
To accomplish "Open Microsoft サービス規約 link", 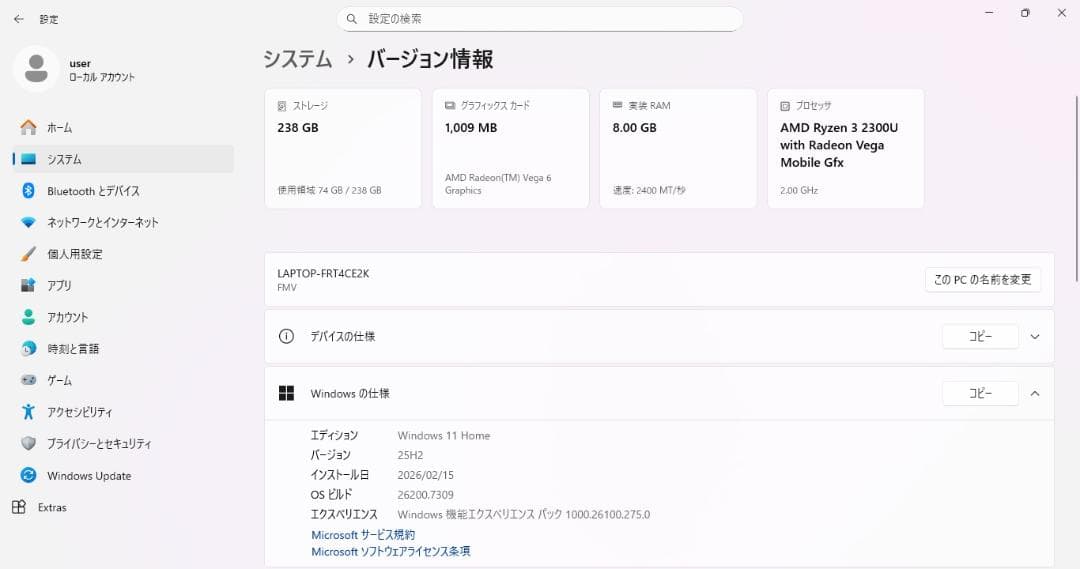I will point(363,535).
